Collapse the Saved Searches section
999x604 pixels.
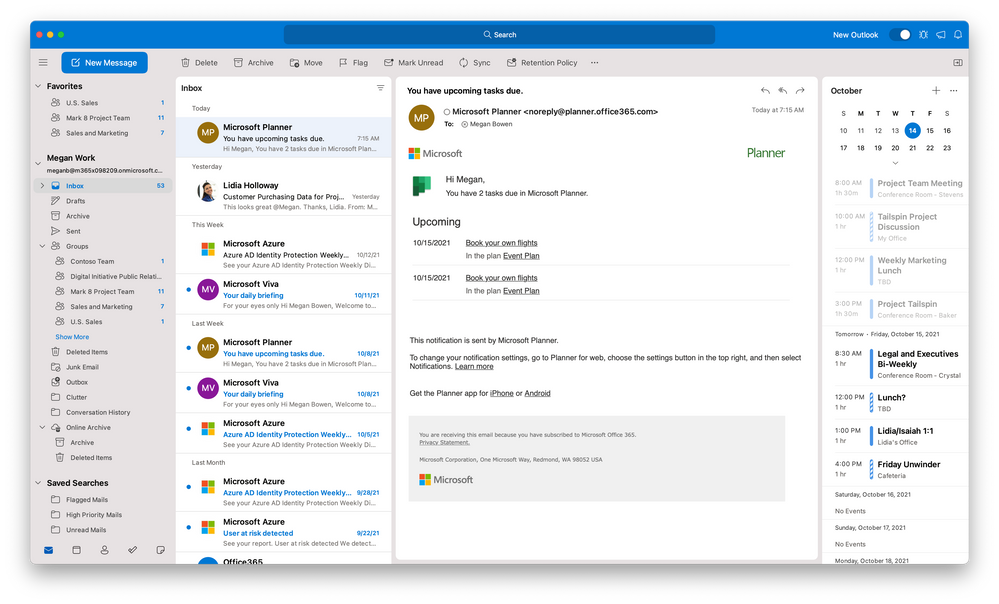click(x=40, y=484)
